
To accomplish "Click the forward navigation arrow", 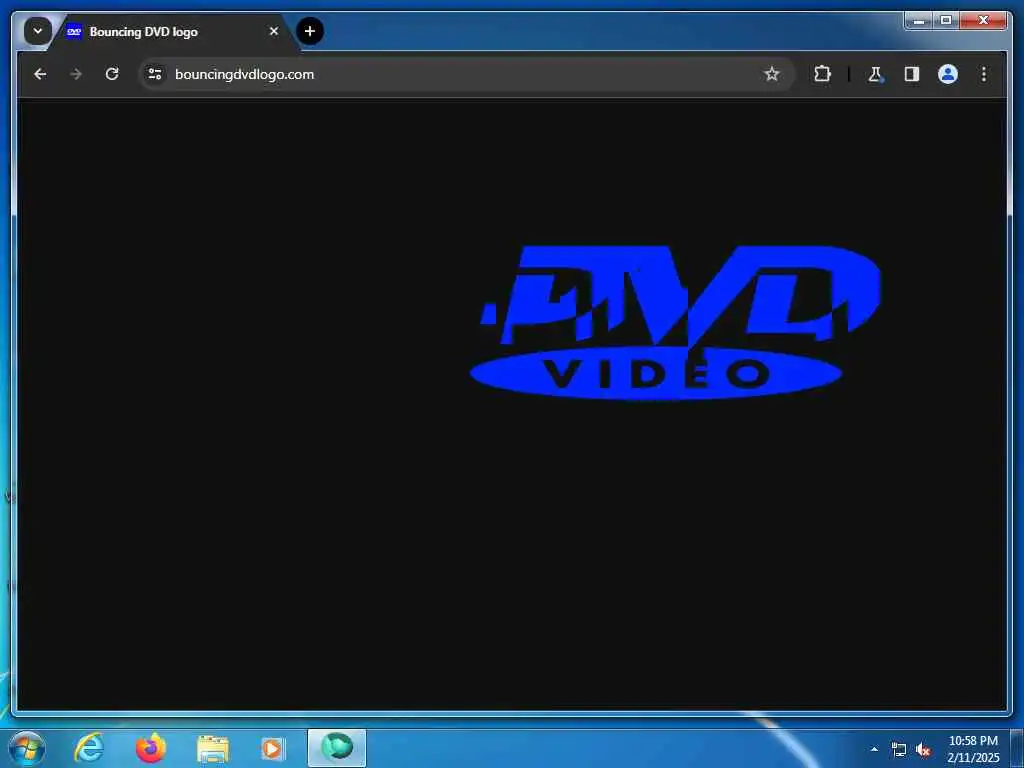I will click(76, 74).
